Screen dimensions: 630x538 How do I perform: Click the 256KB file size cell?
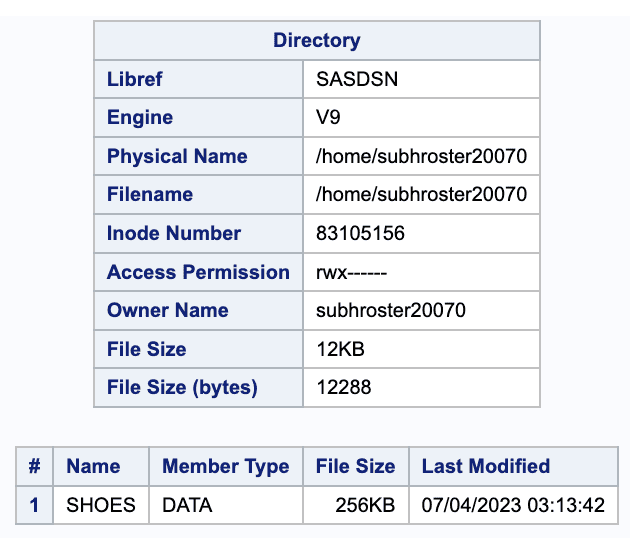pos(367,505)
